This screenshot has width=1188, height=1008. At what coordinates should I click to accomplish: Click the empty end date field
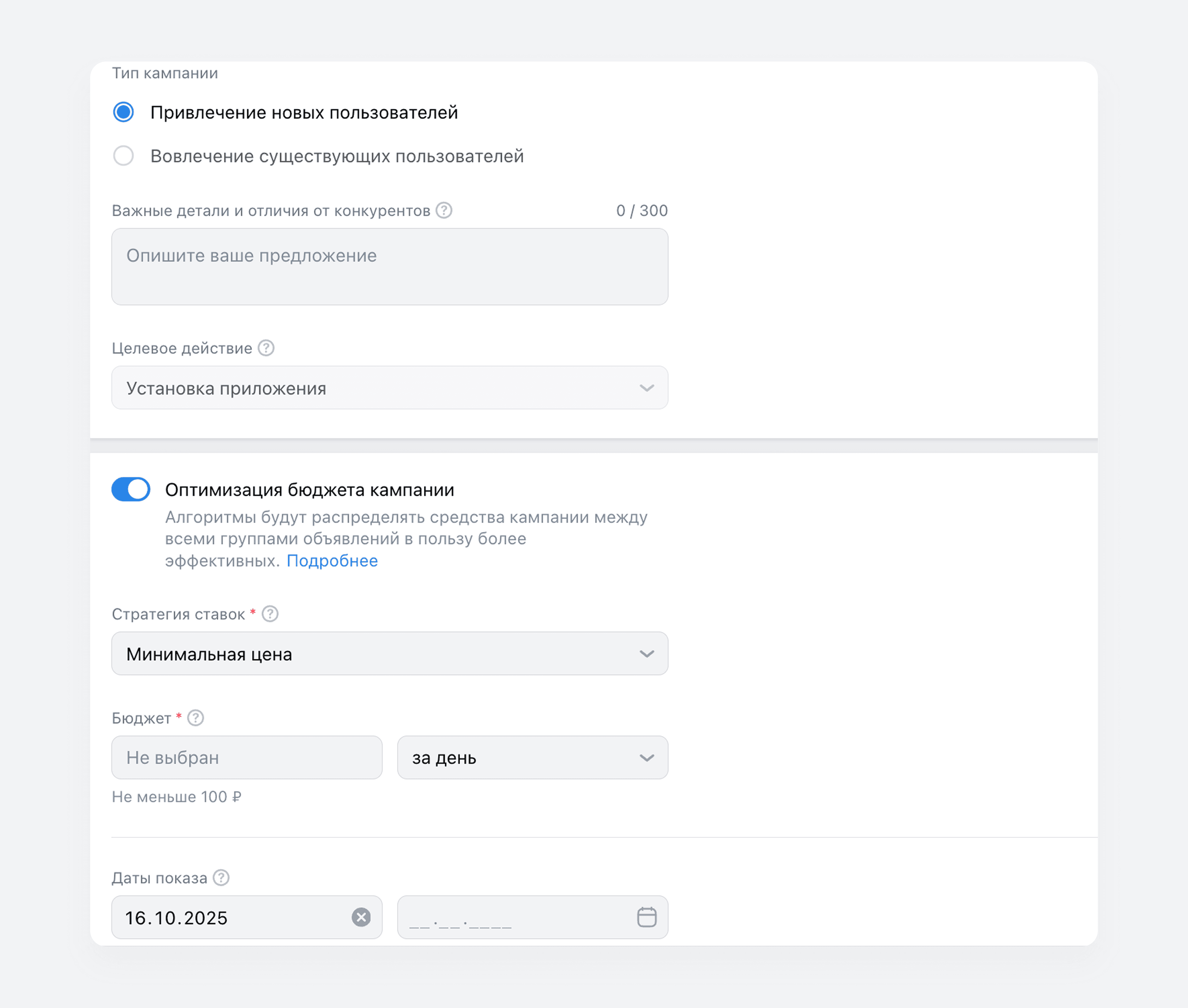[514, 918]
